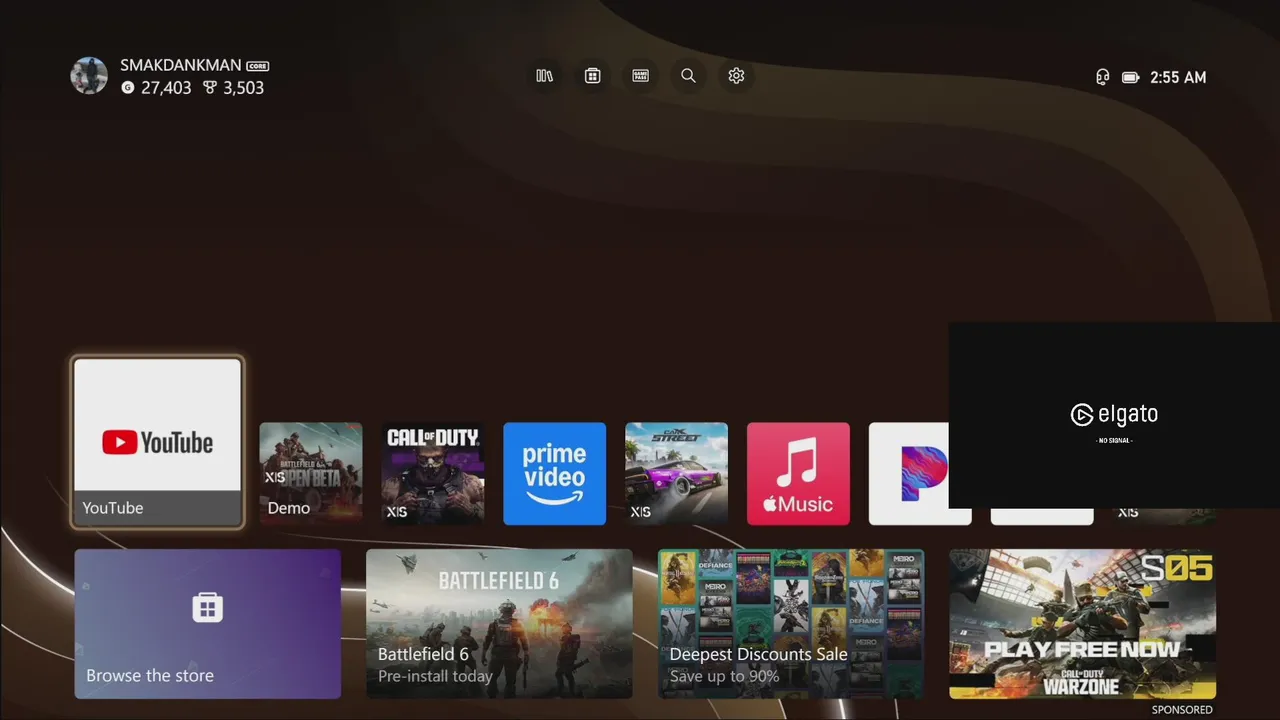Open the Battlefield 6 pre-install card

pos(499,624)
